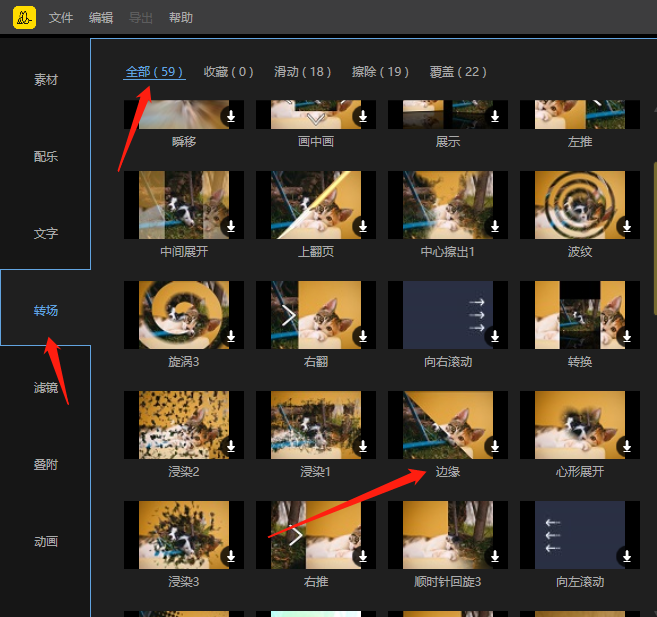Viewport: 657px width, 617px height.
Task: Open the 素材 sidebar panel
Action: coord(46,80)
